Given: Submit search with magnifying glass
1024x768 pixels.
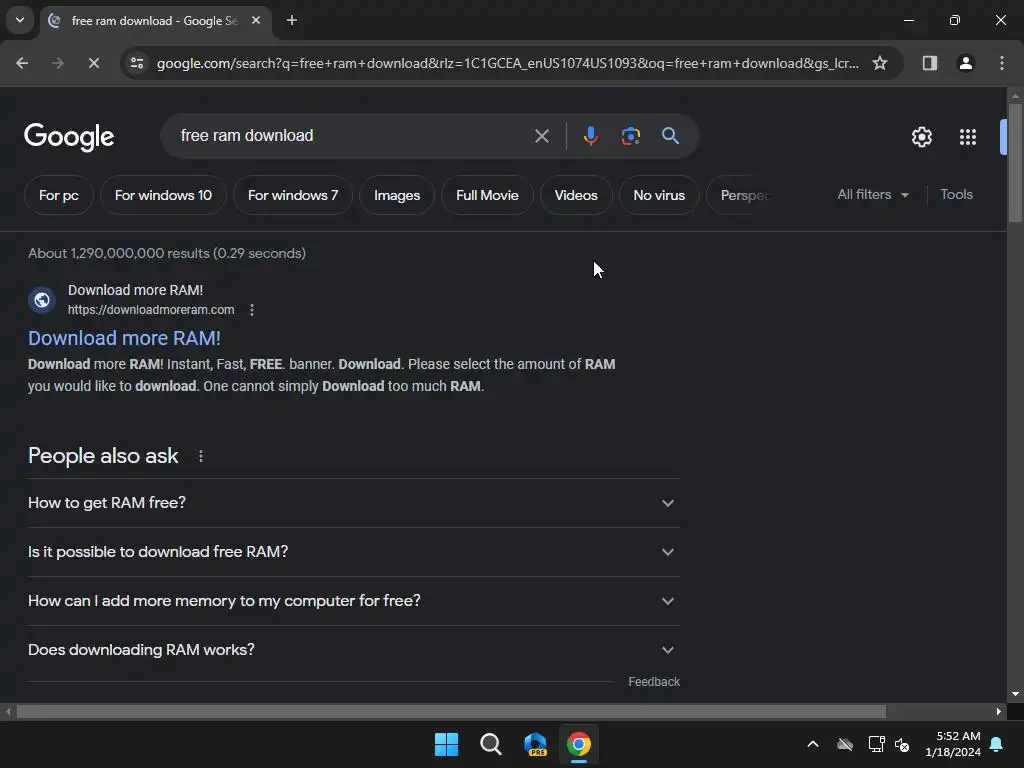Looking at the screenshot, I should pos(670,136).
